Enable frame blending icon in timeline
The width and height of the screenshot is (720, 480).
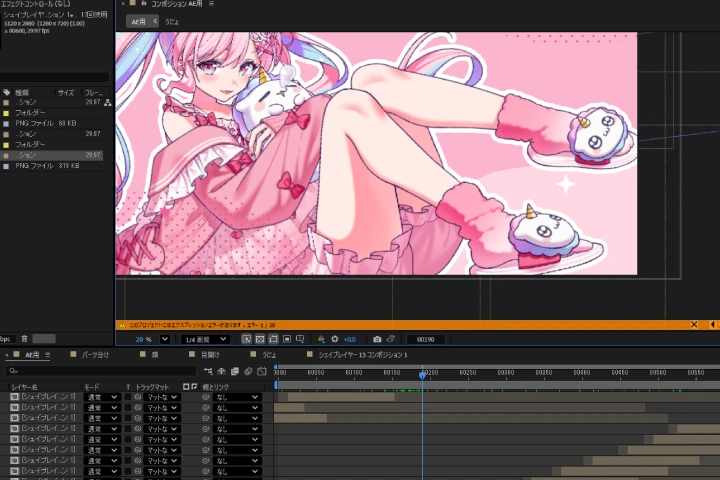(x=235, y=371)
